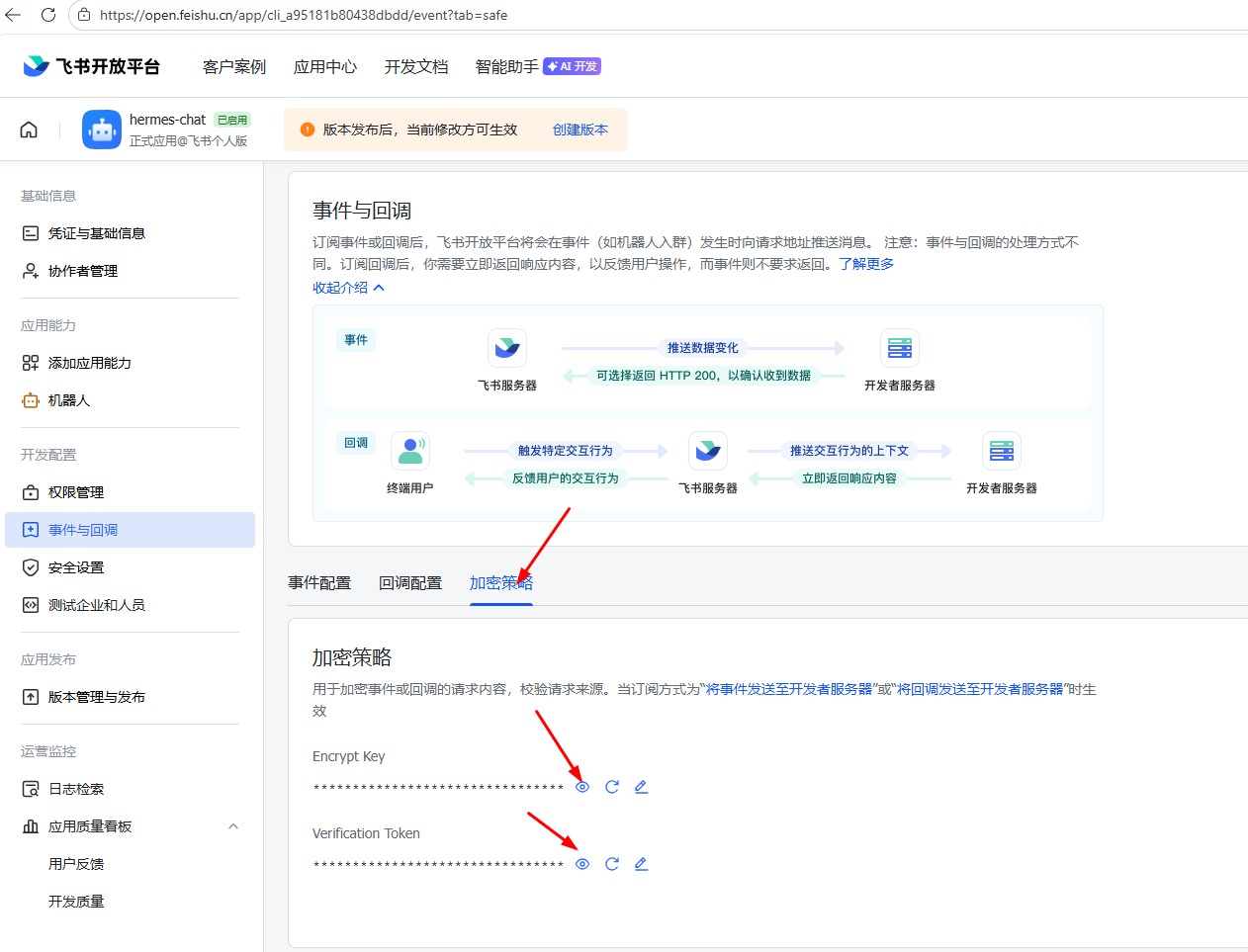Screen dimensions: 1248x952
Task: Switch to 事件配置 tab
Action: tap(319, 583)
